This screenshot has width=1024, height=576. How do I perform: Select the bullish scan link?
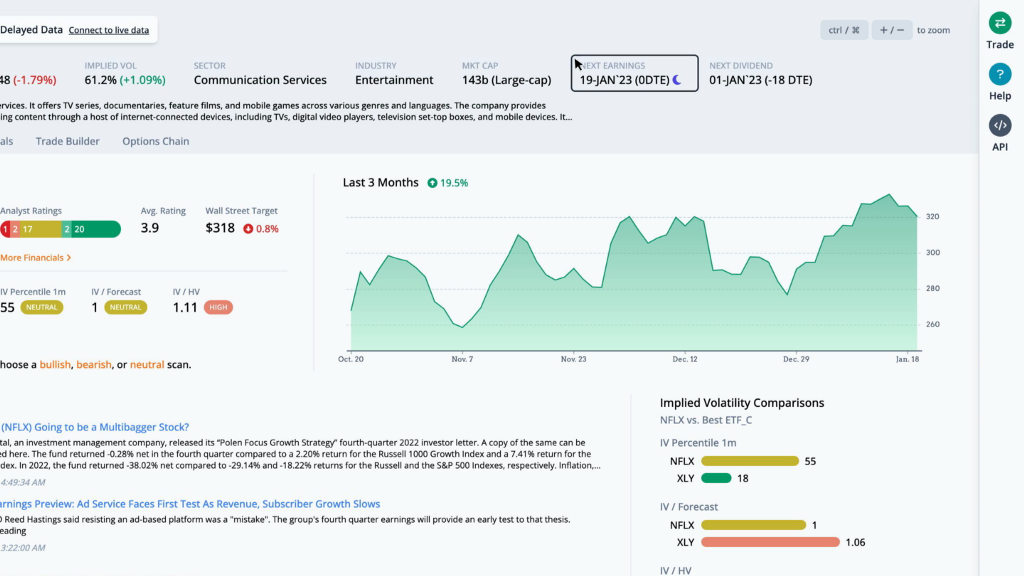pyautogui.click(x=55, y=365)
